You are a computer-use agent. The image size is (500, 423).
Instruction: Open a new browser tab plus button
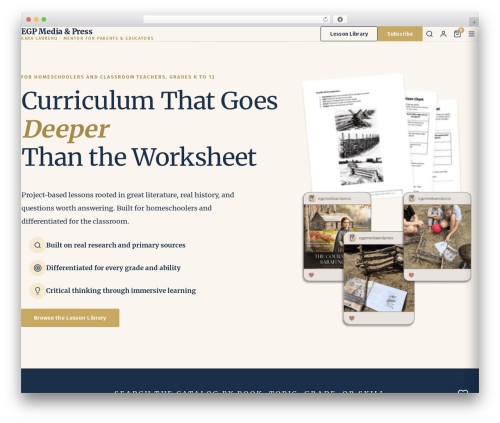coord(474,22)
